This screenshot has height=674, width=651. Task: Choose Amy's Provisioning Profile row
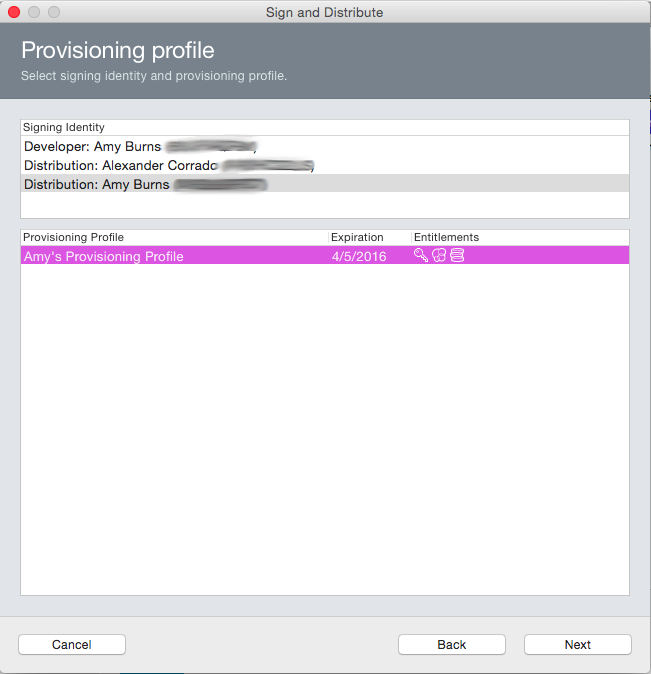(x=325, y=256)
